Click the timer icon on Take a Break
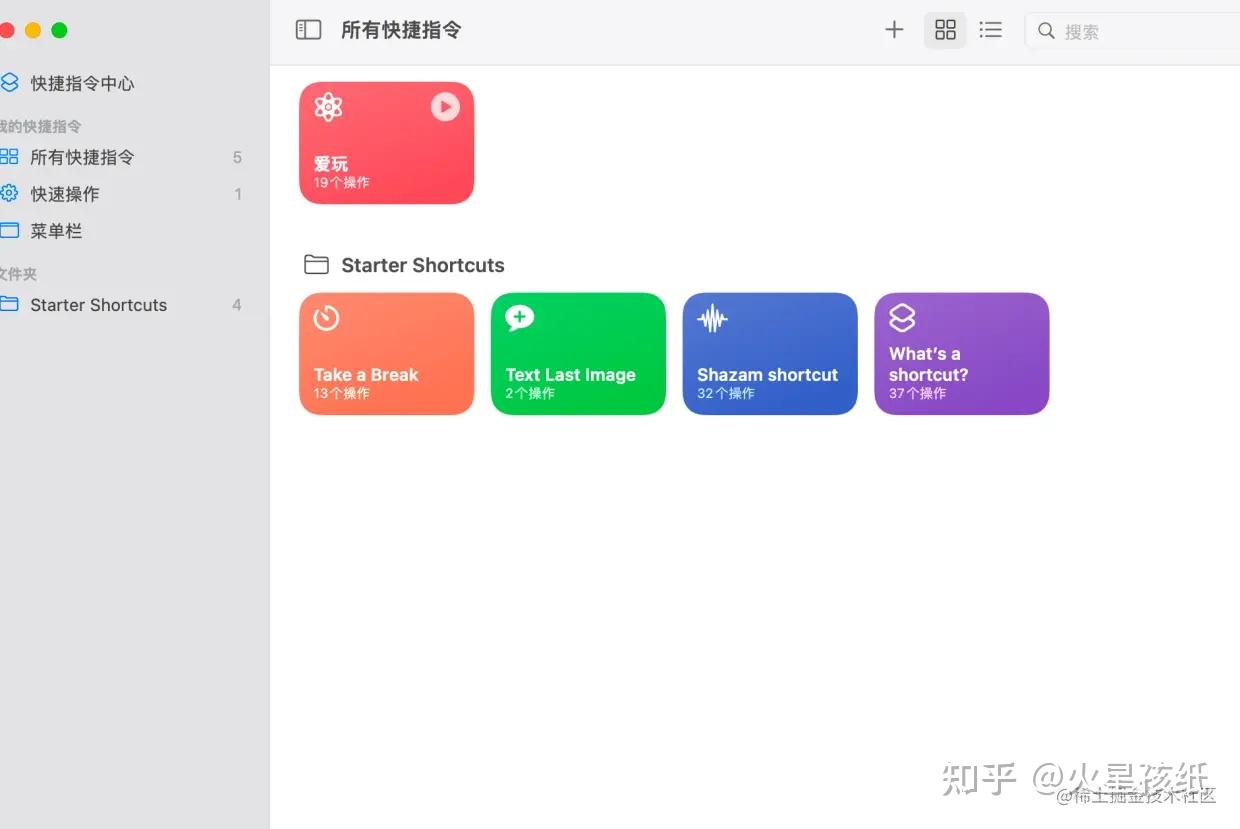Image resolution: width=1240 pixels, height=829 pixels. 325,318
